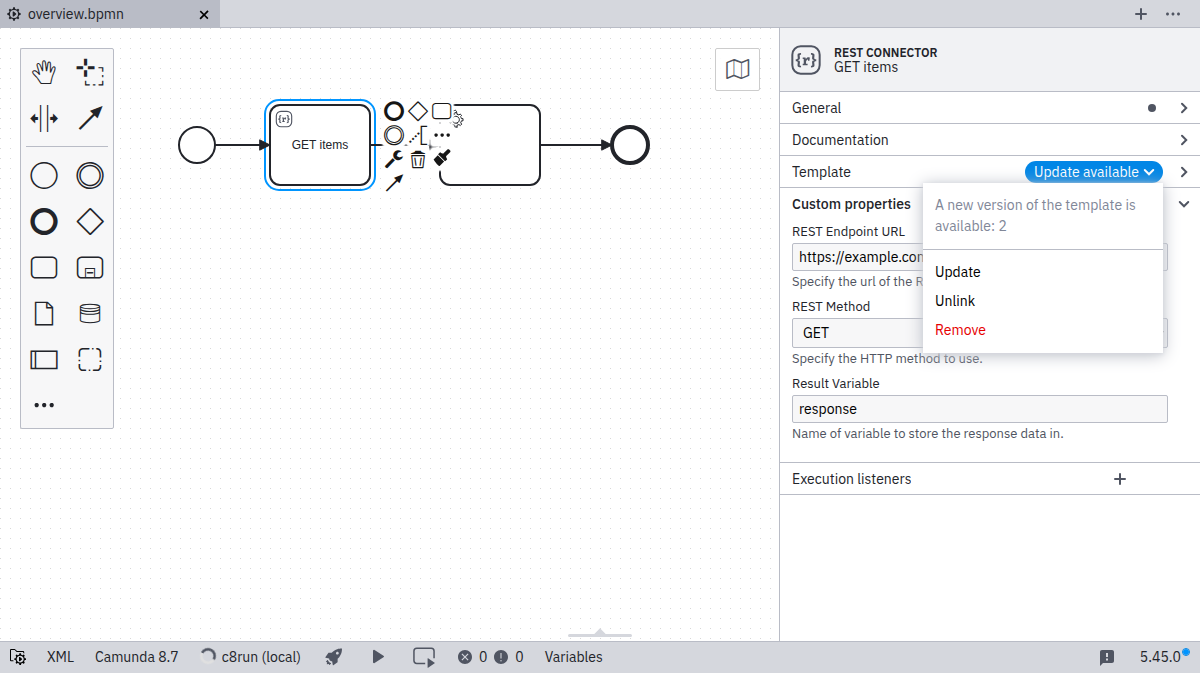Add an execution listener with plus
The width and height of the screenshot is (1200, 673).
pyautogui.click(x=1120, y=479)
